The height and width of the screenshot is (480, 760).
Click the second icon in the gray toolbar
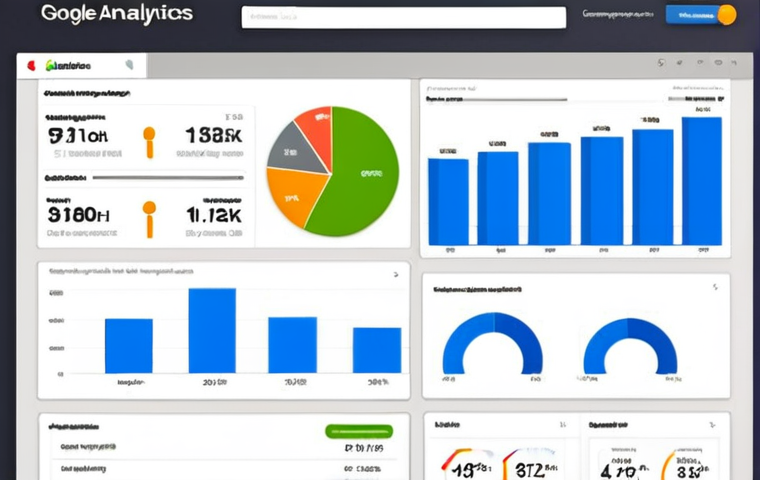pyautogui.click(x=680, y=63)
